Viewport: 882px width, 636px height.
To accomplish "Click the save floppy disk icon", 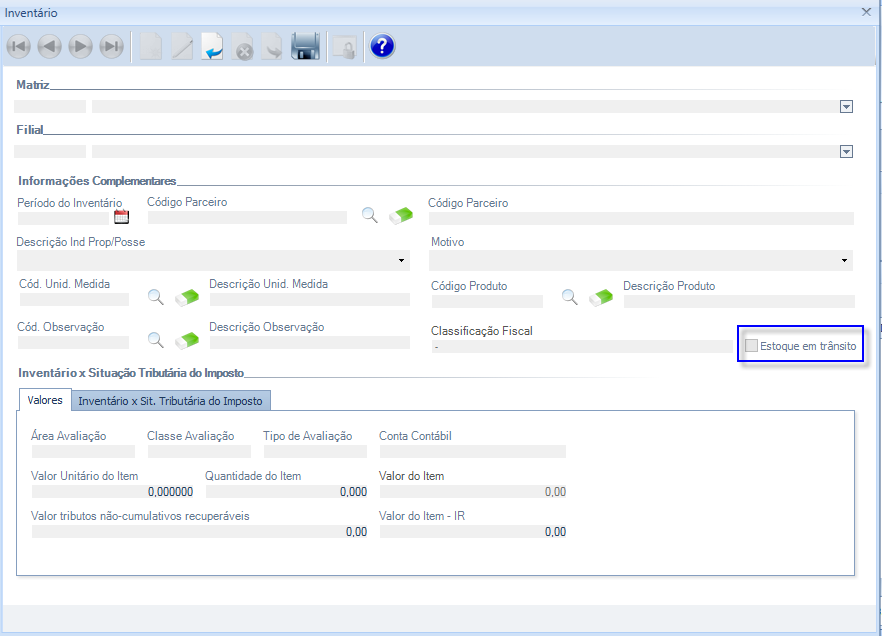I will tap(305, 46).
